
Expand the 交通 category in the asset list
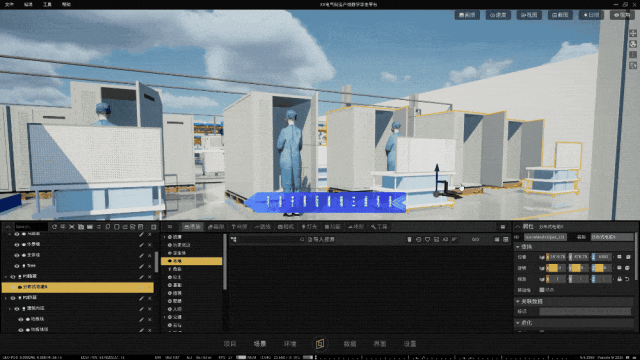[165, 317]
